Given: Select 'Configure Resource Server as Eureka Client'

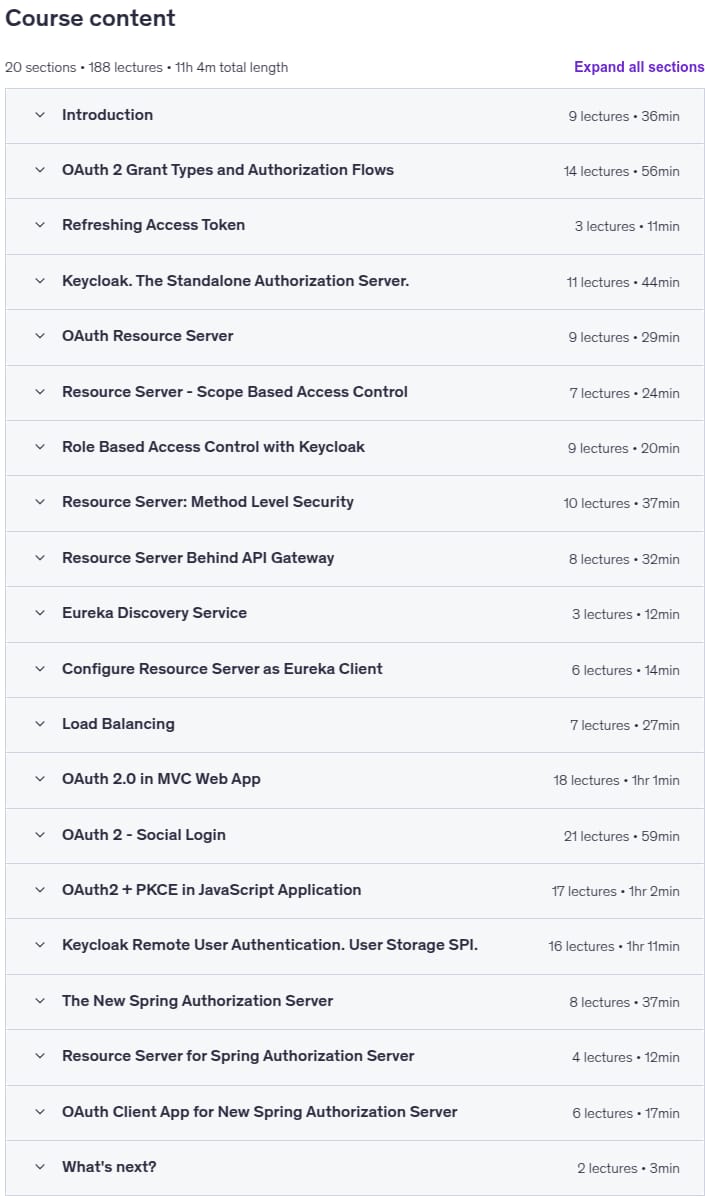Looking at the screenshot, I should coord(222,669).
